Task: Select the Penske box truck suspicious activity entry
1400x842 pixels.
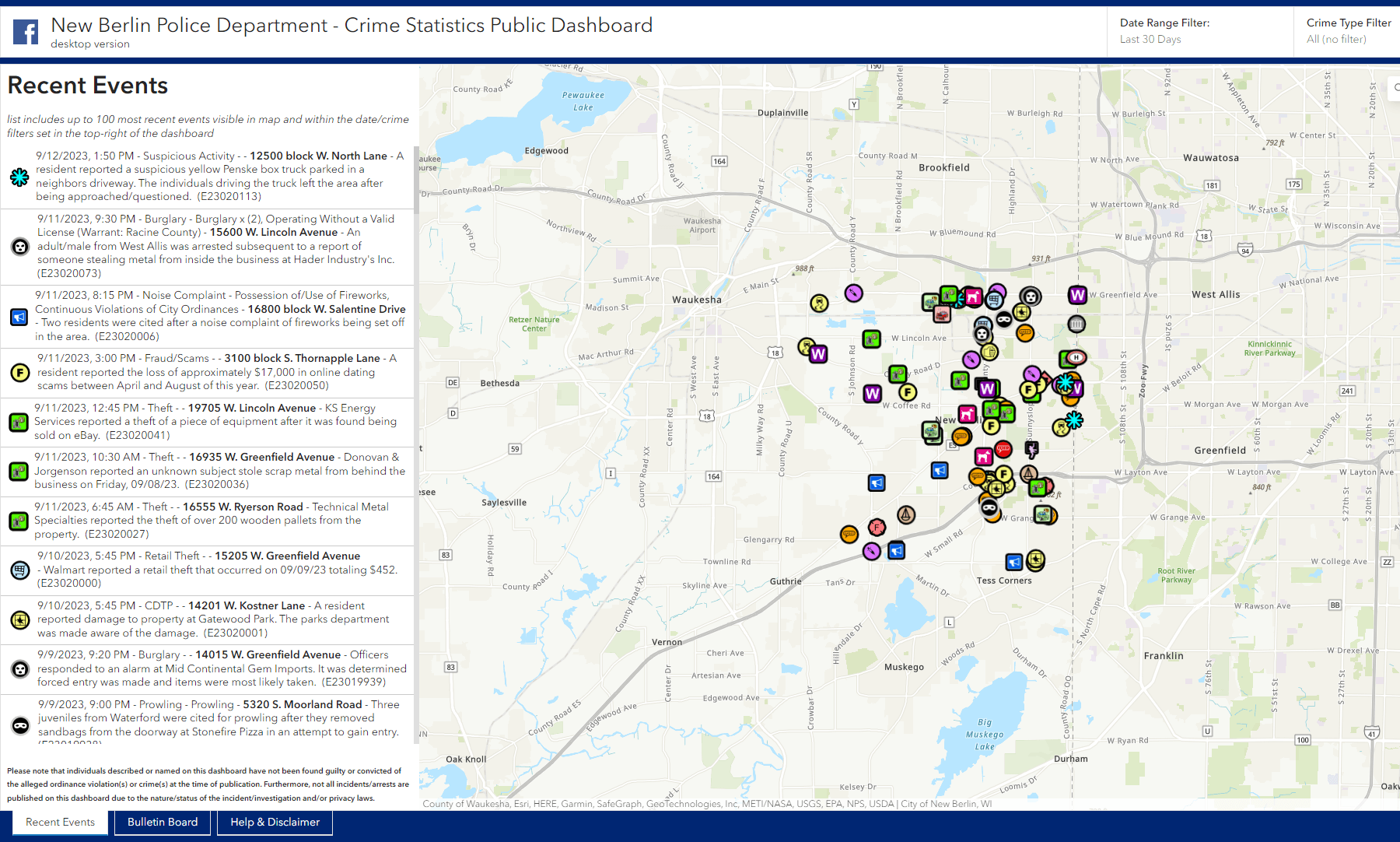Action: (218, 176)
